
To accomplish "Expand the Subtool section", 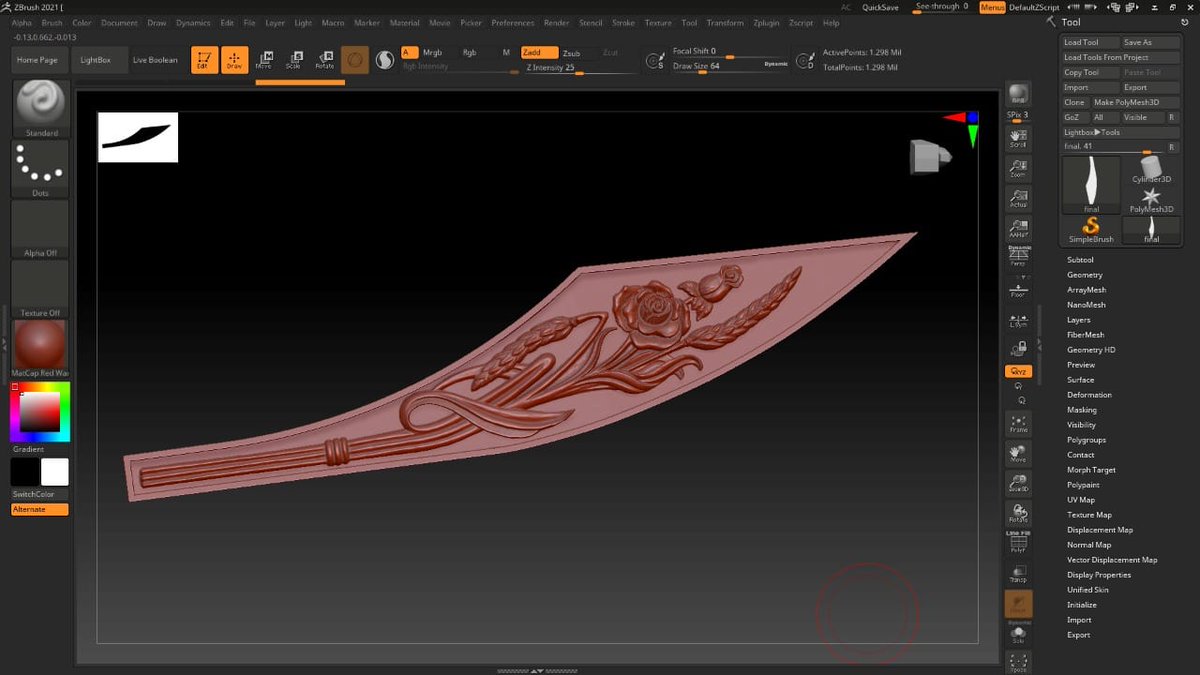I will (x=1080, y=260).
